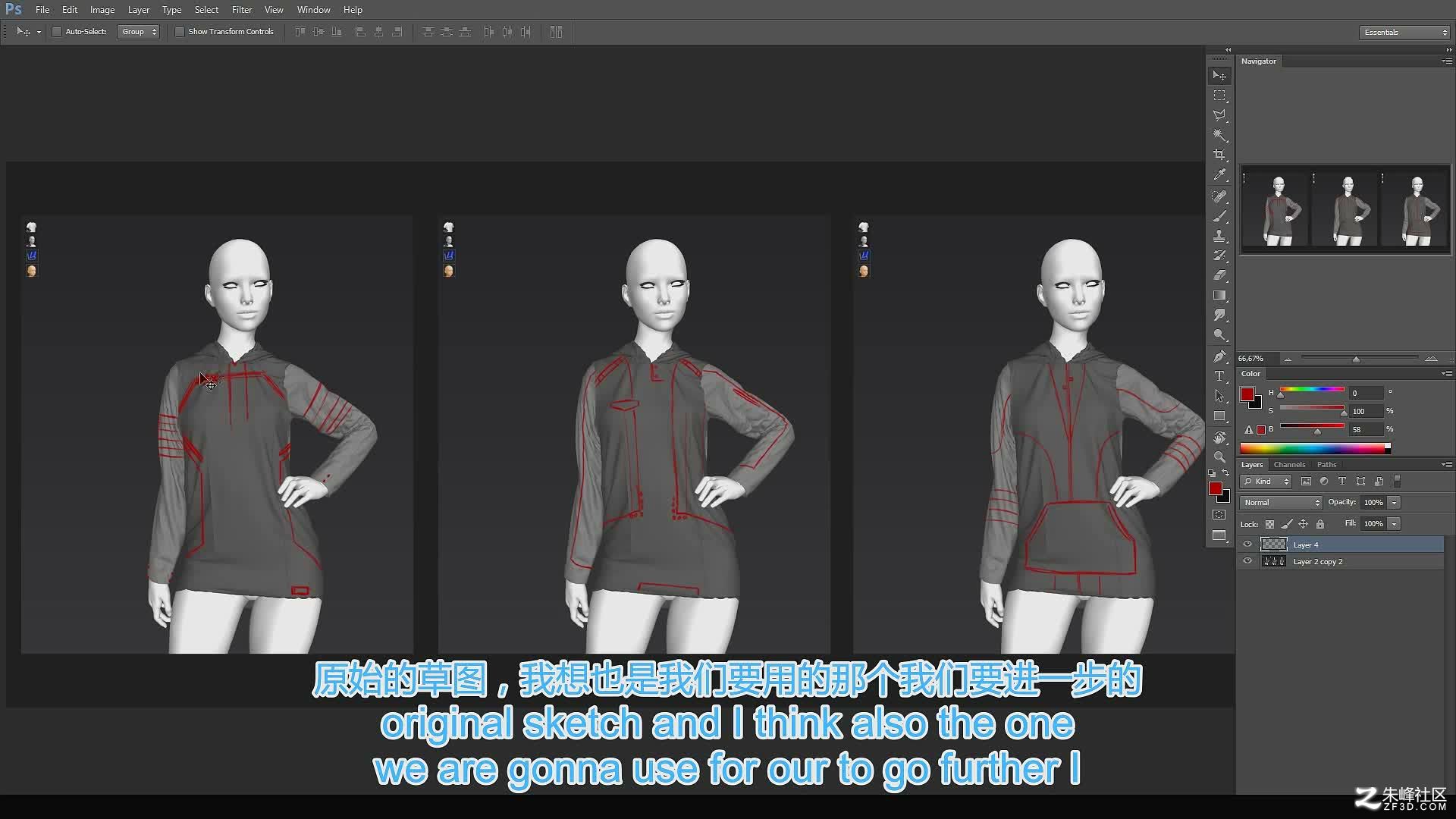Toggle Quick Mask mode

click(x=1219, y=515)
